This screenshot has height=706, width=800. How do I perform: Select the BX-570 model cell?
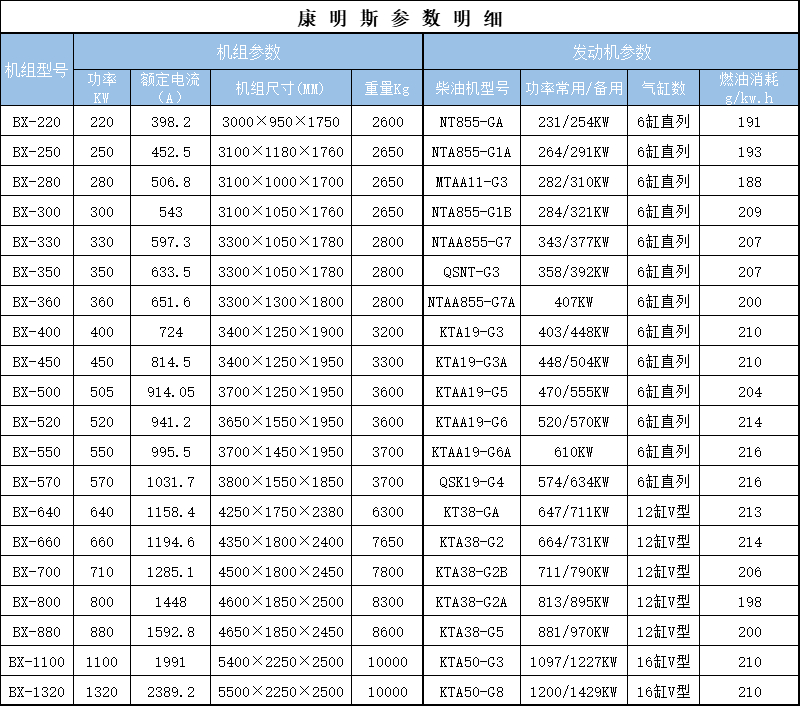tap(37, 482)
